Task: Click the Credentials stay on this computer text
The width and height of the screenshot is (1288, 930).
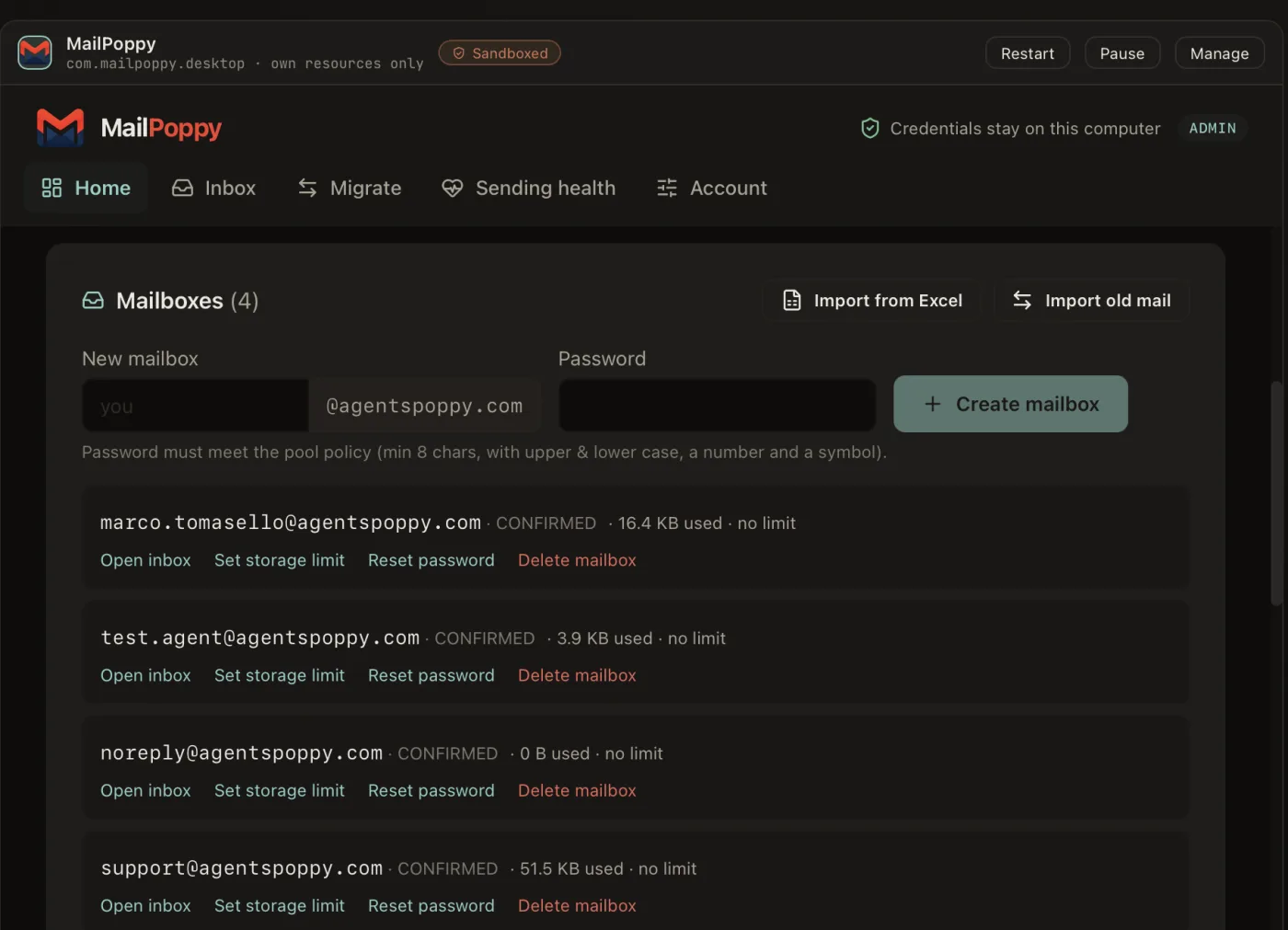Action: coord(1025,128)
